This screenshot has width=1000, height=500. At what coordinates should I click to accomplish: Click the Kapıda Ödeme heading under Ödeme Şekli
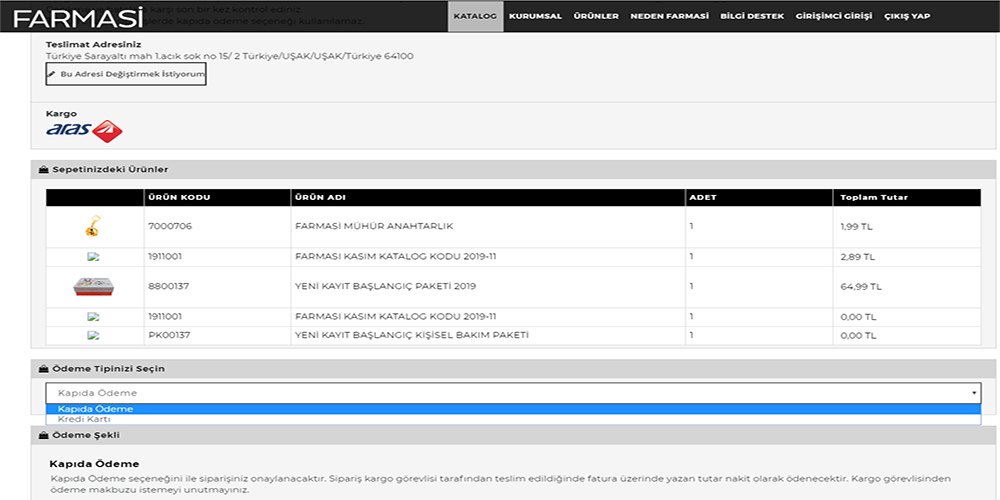(94, 464)
